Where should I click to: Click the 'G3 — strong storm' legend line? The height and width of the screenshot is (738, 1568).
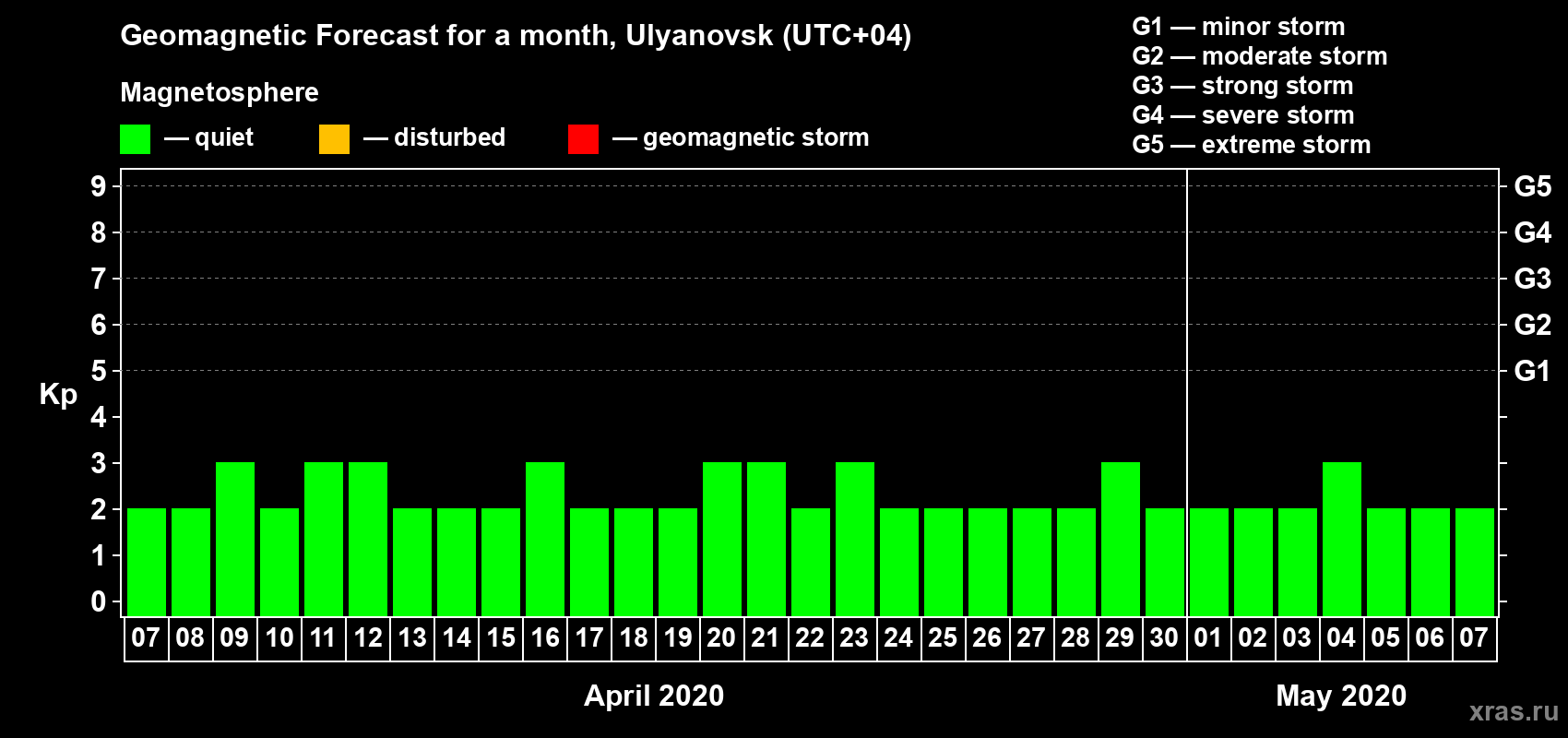1242,86
